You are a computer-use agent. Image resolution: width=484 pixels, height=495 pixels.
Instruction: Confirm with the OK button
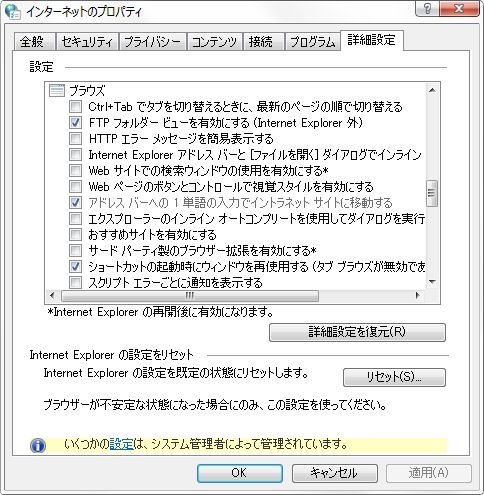click(x=240, y=473)
